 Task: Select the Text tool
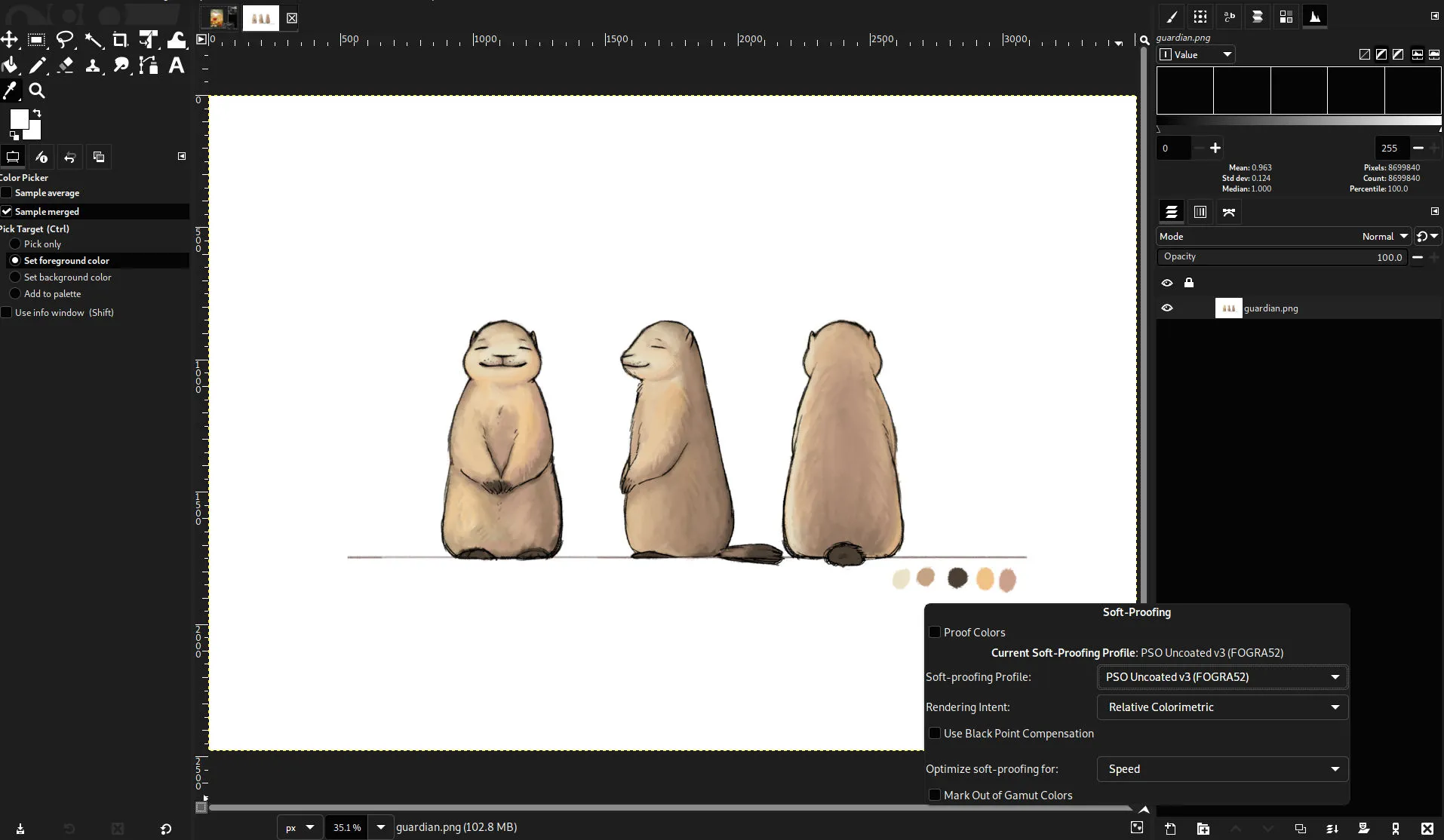(175, 66)
